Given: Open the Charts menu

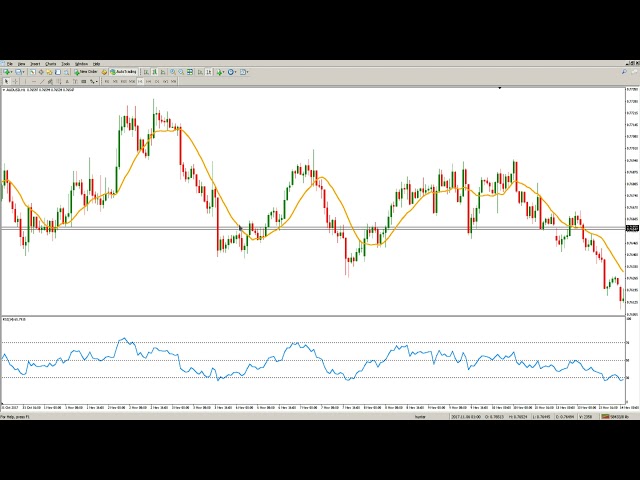Looking at the screenshot, I should point(50,64).
